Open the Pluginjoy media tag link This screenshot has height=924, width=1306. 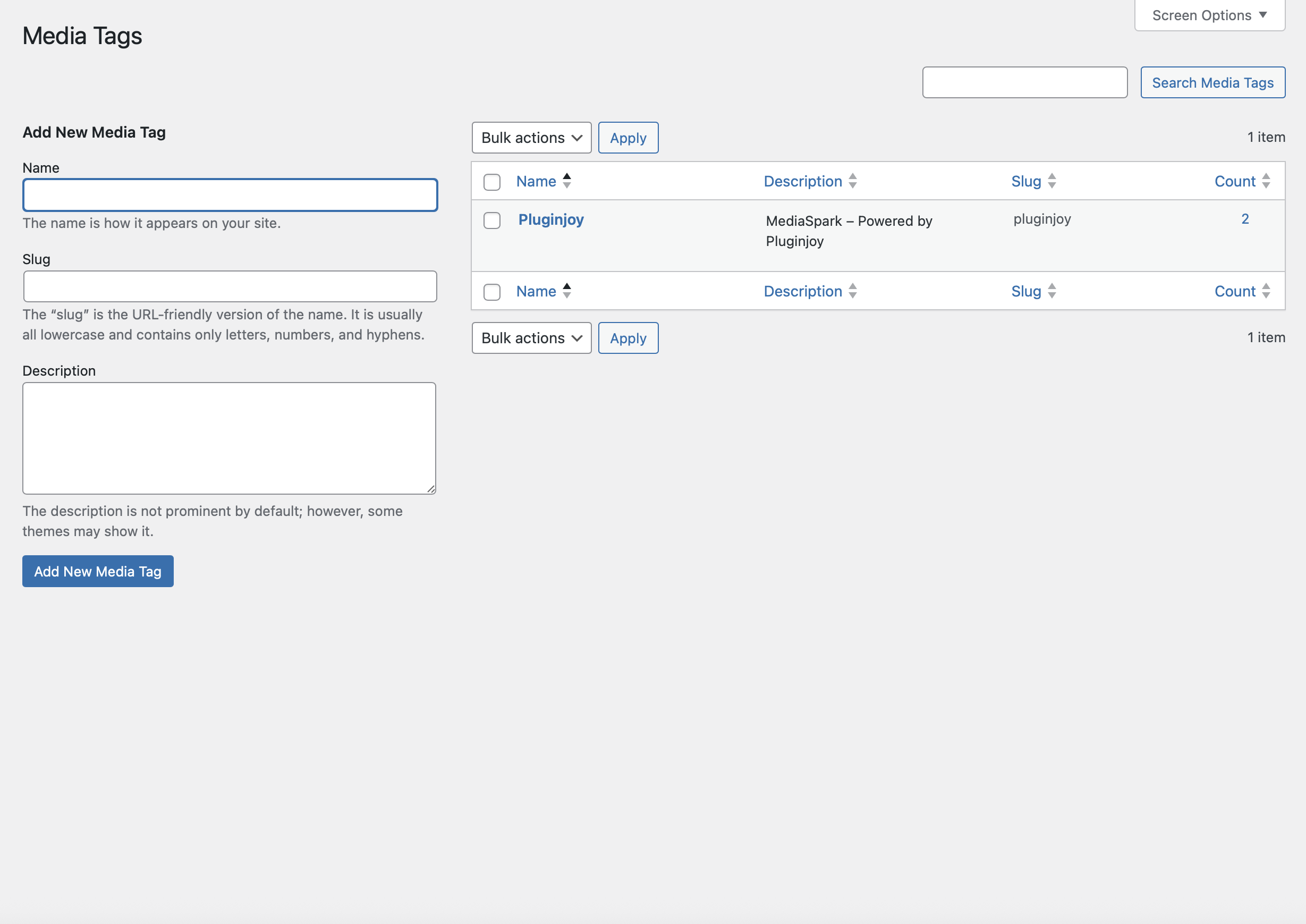550,219
